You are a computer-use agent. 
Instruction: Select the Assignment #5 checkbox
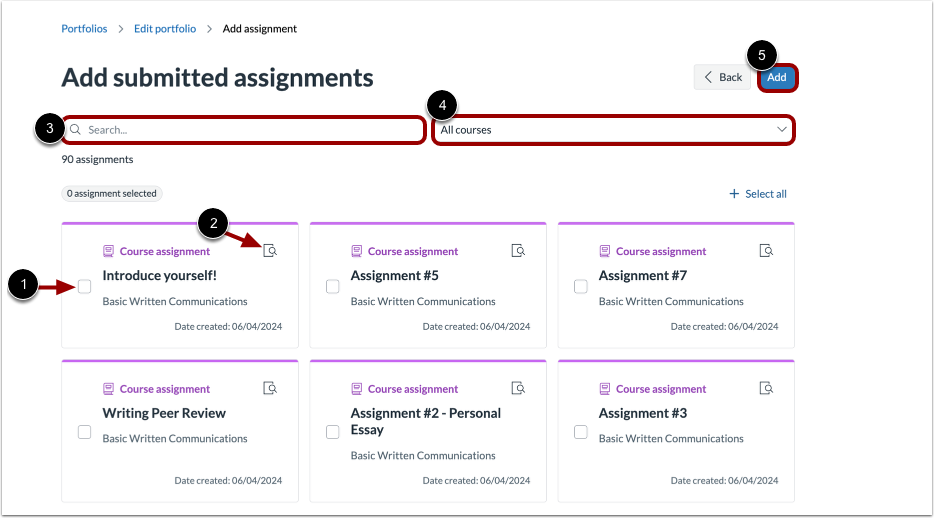tap(332, 286)
